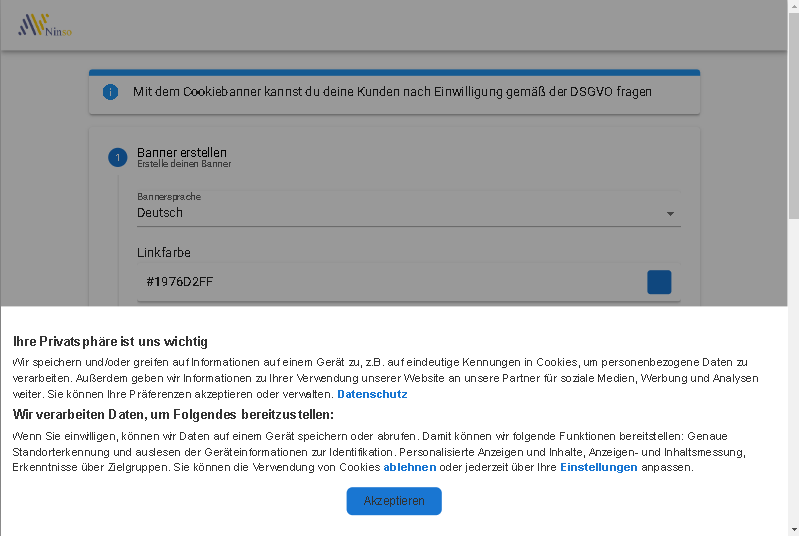Open the blue Linkfarbe color swatch
The width and height of the screenshot is (799, 536).
click(659, 282)
